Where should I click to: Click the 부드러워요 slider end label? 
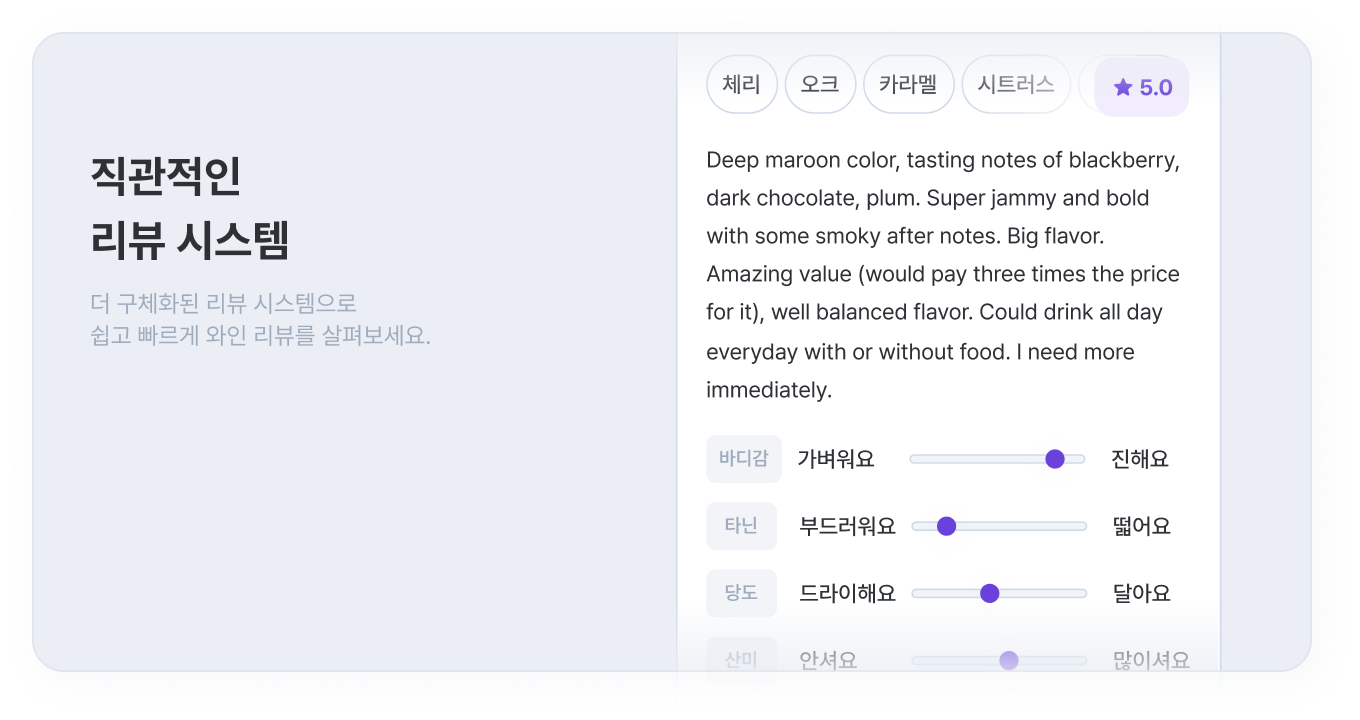(847, 526)
